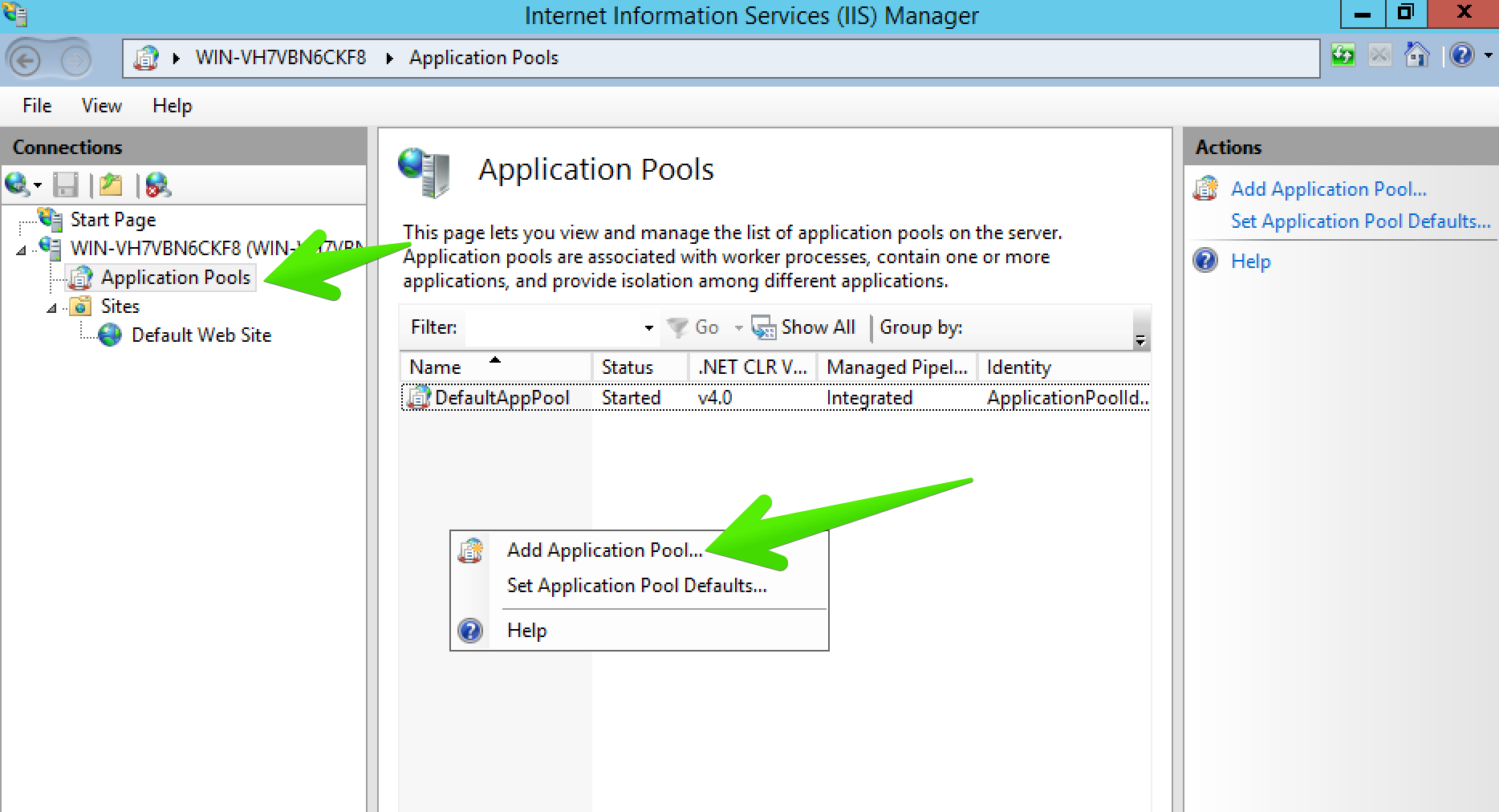
Task: Open the help icon dropdown arrow
Action: pos(1488,55)
